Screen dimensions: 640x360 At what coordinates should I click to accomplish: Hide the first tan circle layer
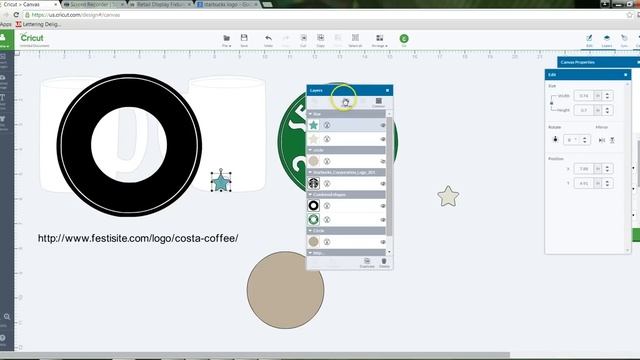pos(383,161)
